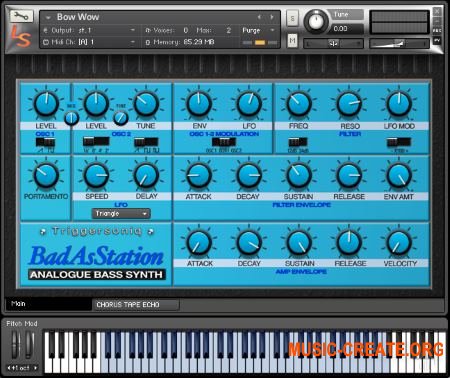
Task: Adjust the volume slider in header
Action: coord(399,43)
